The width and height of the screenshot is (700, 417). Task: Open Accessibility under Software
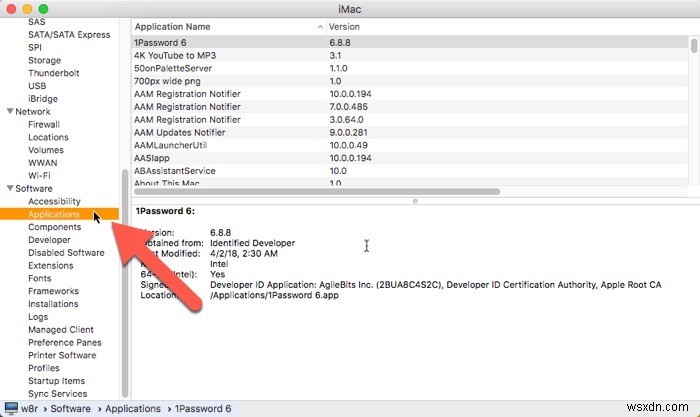pos(54,201)
